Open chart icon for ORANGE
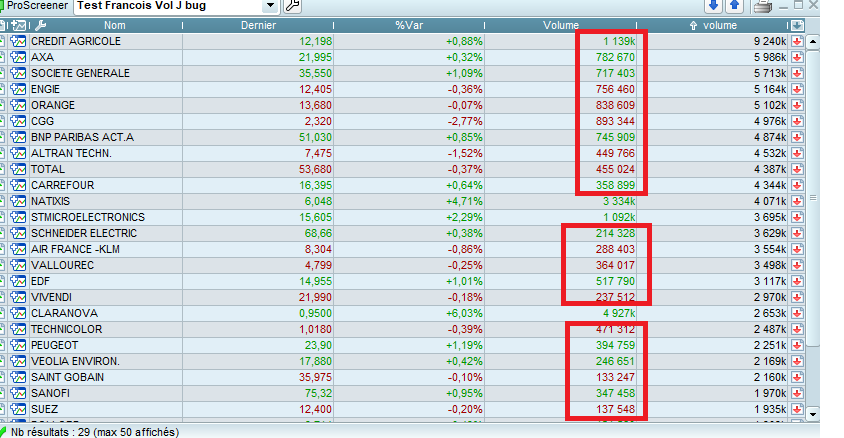Viewport: 844px width, 438px height. 18,105
